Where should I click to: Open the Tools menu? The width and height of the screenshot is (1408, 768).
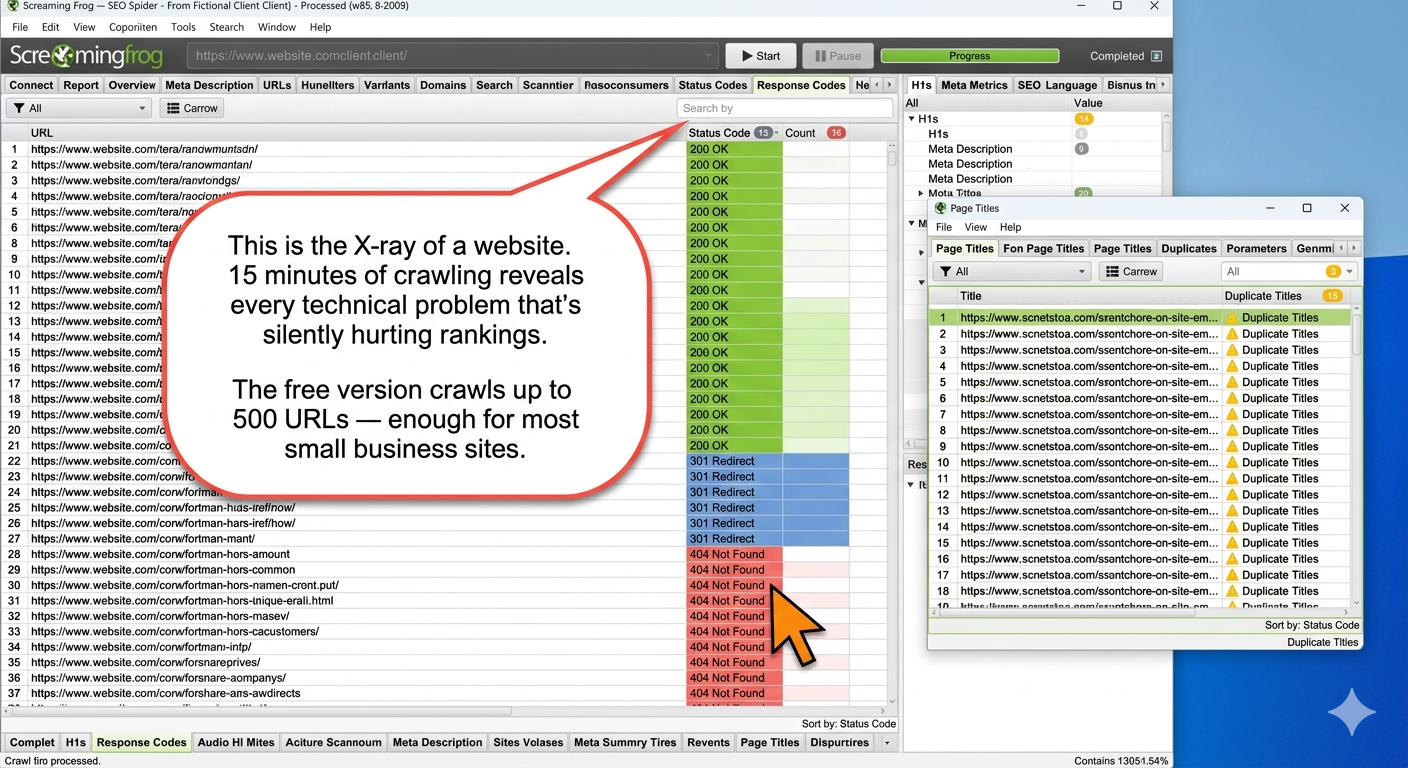pos(183,27)
